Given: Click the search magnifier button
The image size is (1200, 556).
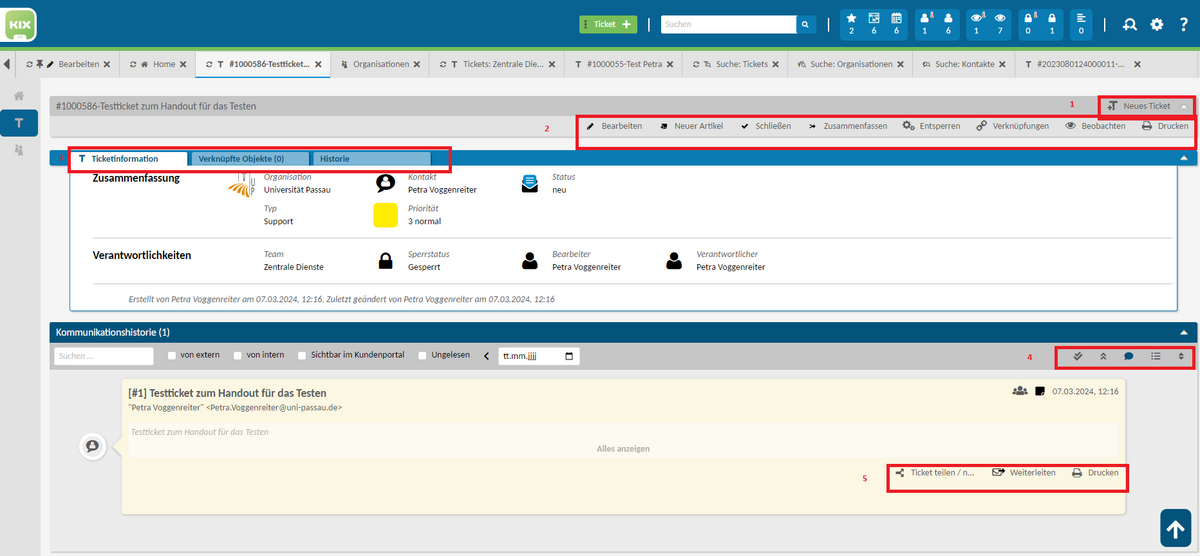Looking at the screenshot, I should click(805, 24).
